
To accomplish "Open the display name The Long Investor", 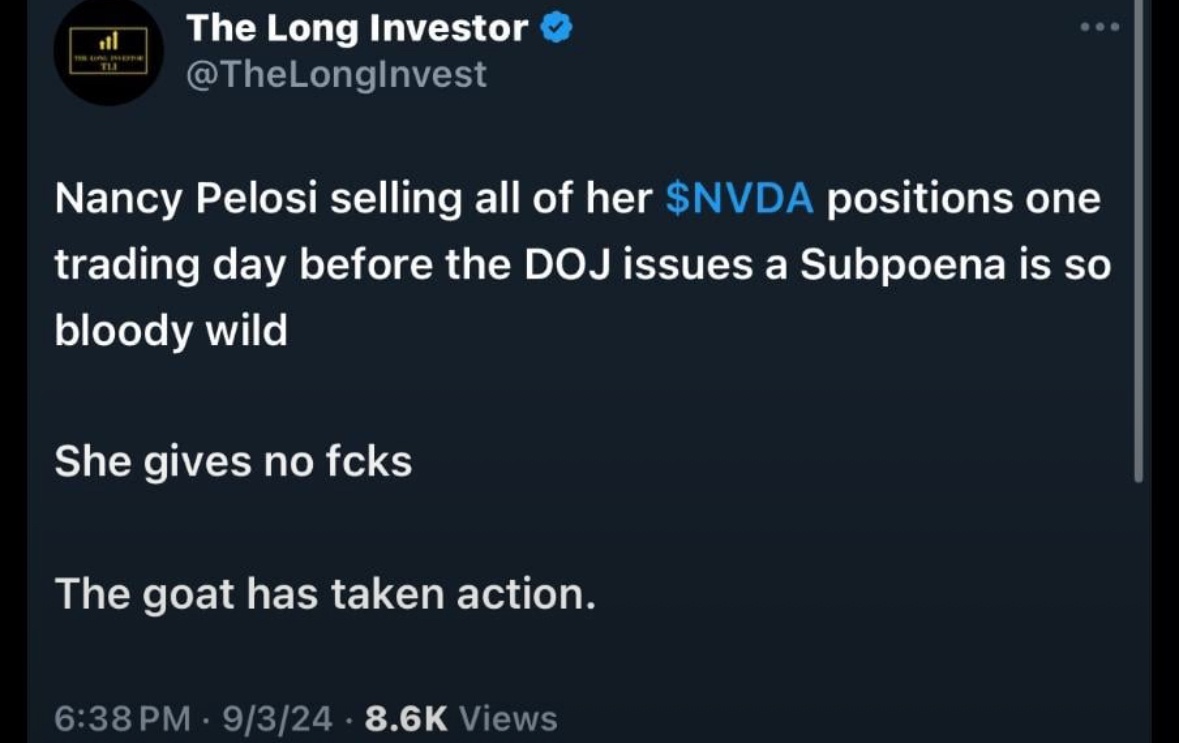I will point(357,29).
